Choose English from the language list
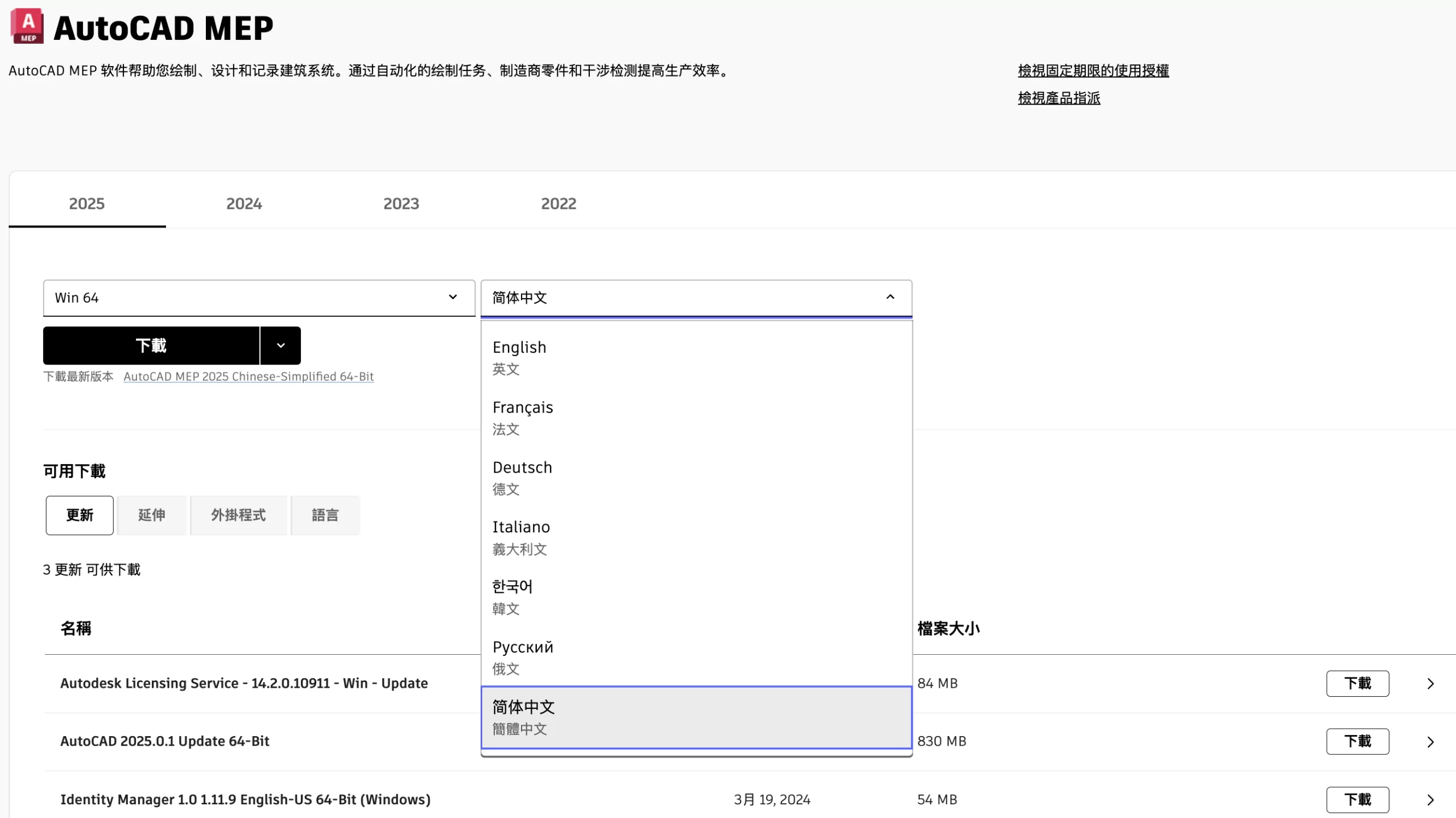1456x818 pixels. pyautogui.click(x=696, y=357)
